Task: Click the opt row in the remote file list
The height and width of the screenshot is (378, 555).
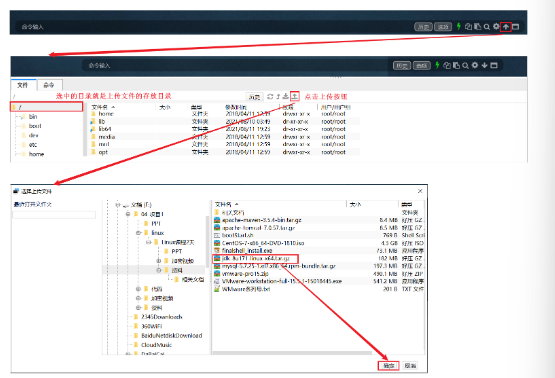Action: click(224, 152)
